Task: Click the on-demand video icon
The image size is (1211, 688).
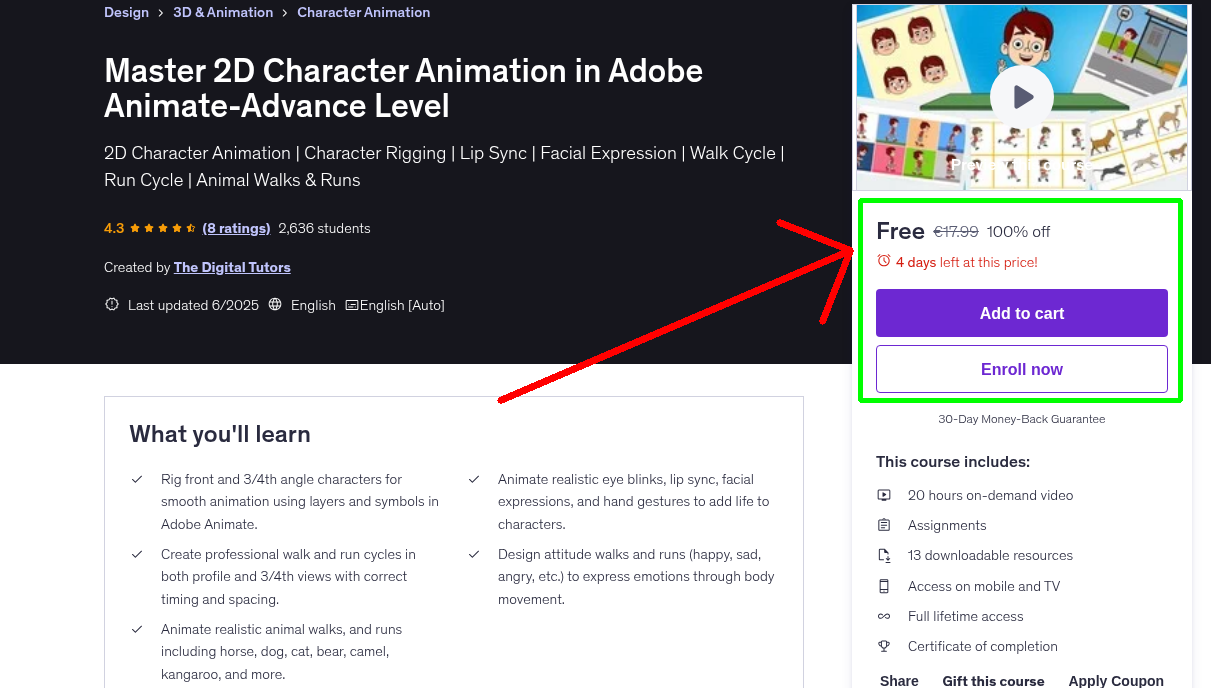Action: (x=884, y=495)
